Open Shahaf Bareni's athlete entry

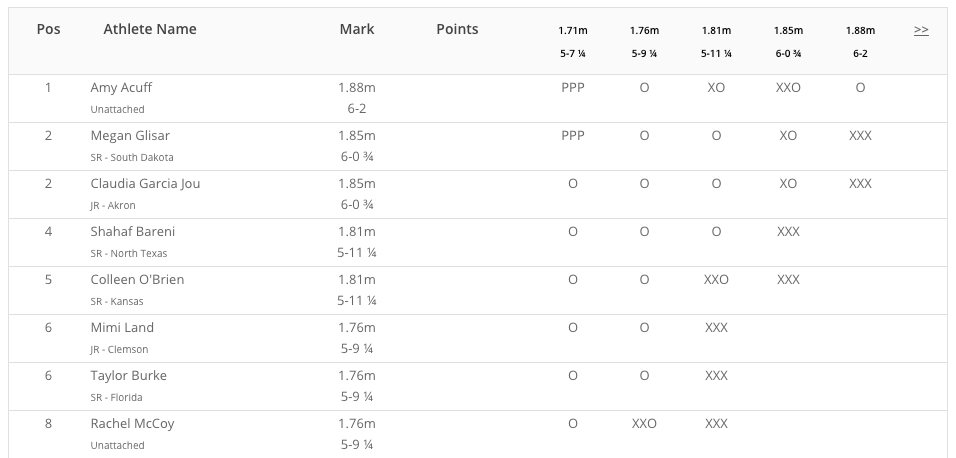click(x=132, y=232)
